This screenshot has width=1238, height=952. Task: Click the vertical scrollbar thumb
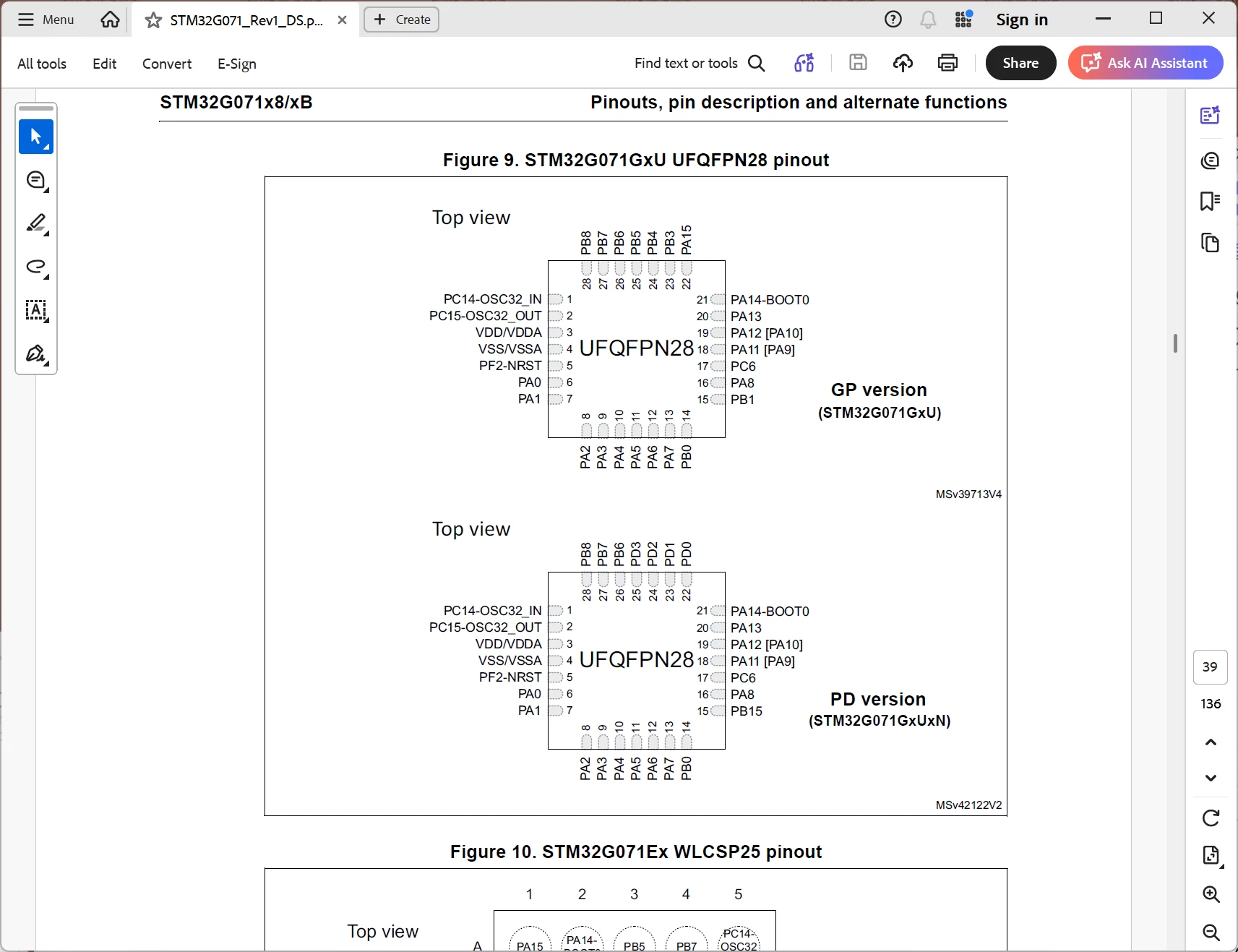tap(1176, 343)
